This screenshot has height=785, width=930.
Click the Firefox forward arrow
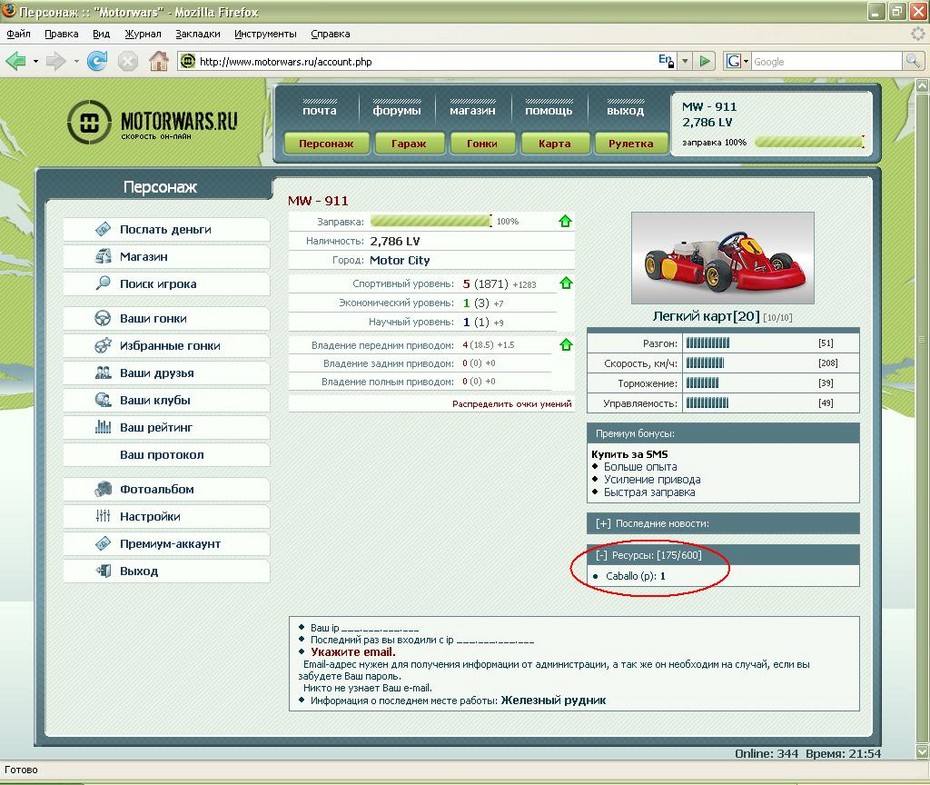[x=55, y=61]
